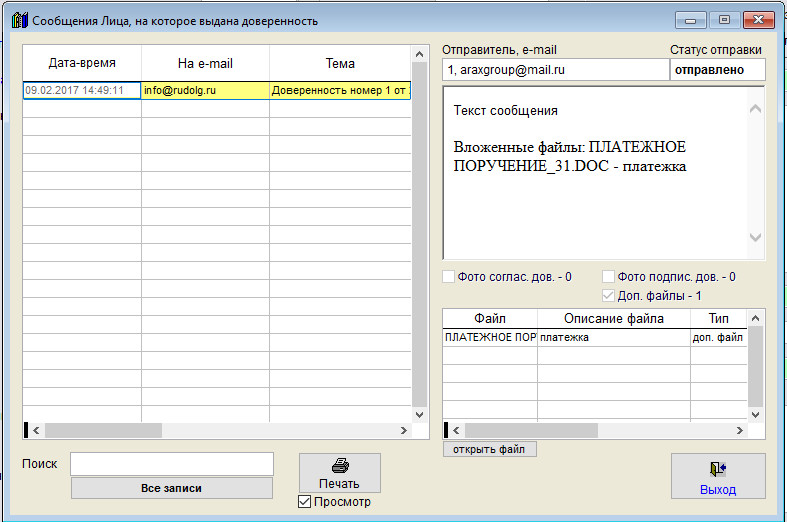Toggle the Просмотр checkbox
The width and height of the screenshot is (787, 522).
coord(304,501)
